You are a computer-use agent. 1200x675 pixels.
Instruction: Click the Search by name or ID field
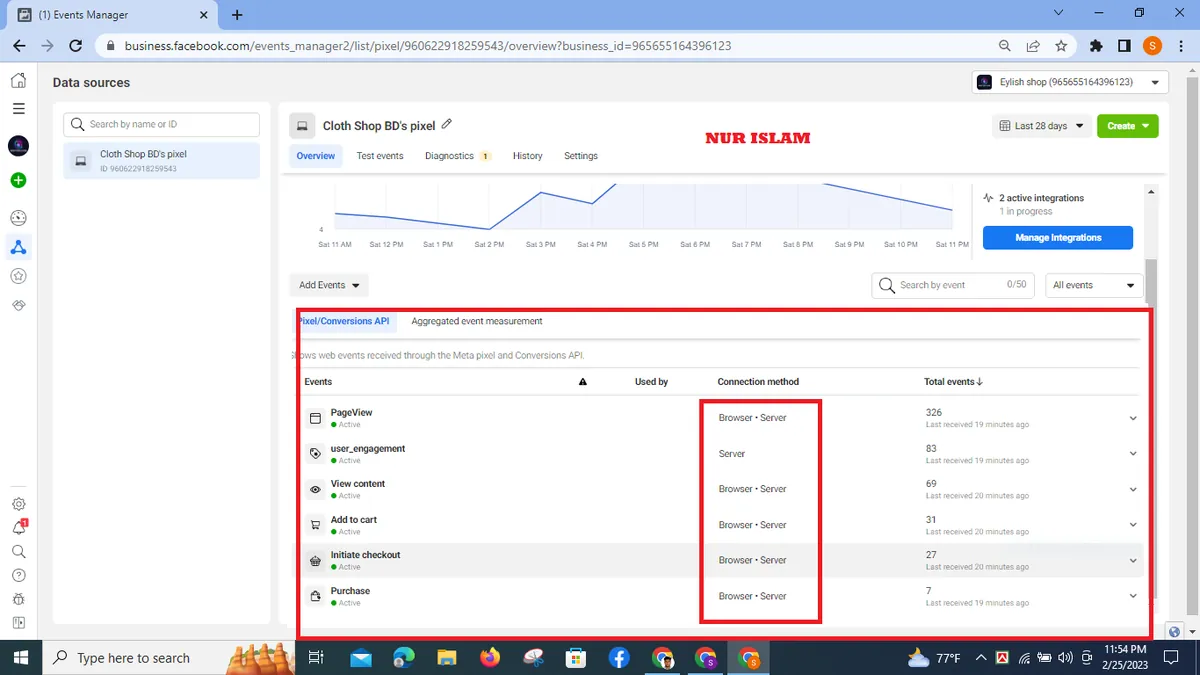pyautogui.click(x=161, y=124)
